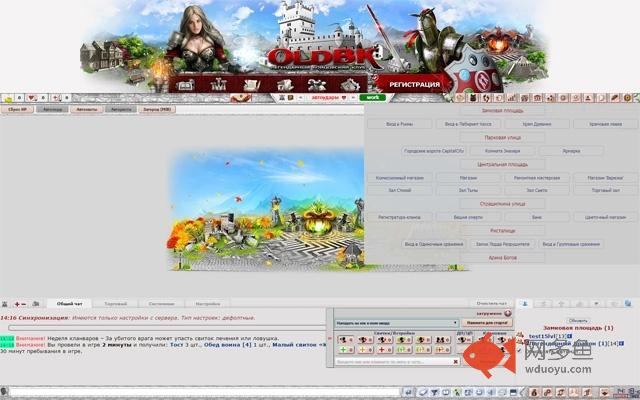640x400 pixels.
Task: Open Ремонтная мастерская
Action: click(537, 178)
